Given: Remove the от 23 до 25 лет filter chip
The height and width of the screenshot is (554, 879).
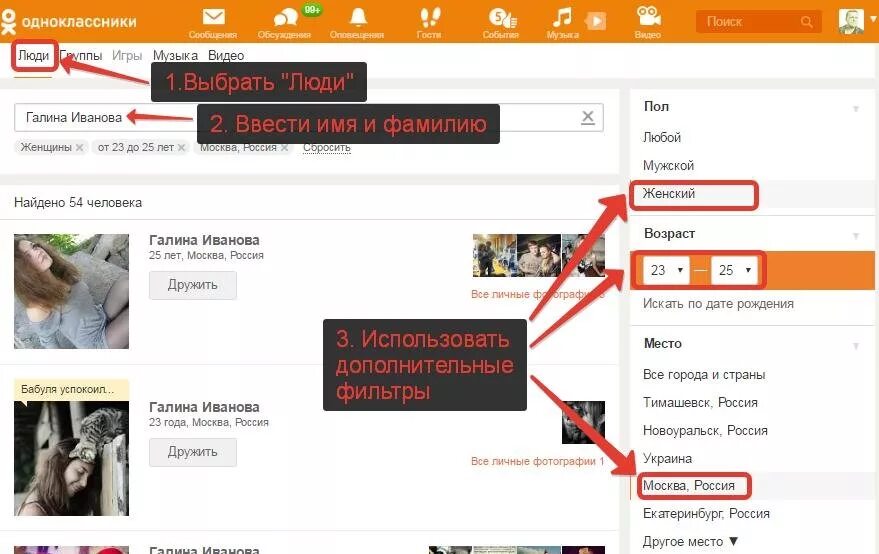Looking at the screenshot, I should 182,147.
